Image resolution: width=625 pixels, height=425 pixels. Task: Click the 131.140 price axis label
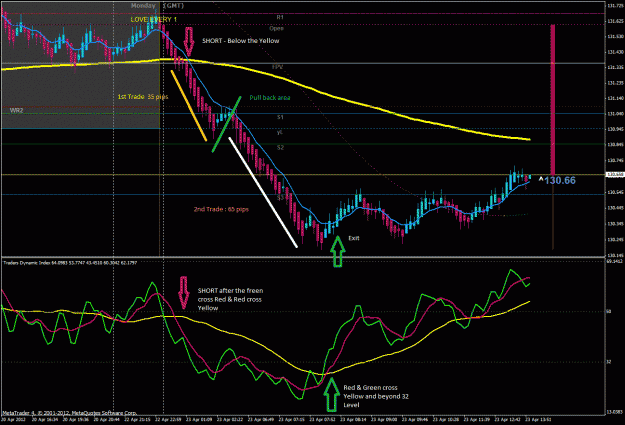coord(615,98)
